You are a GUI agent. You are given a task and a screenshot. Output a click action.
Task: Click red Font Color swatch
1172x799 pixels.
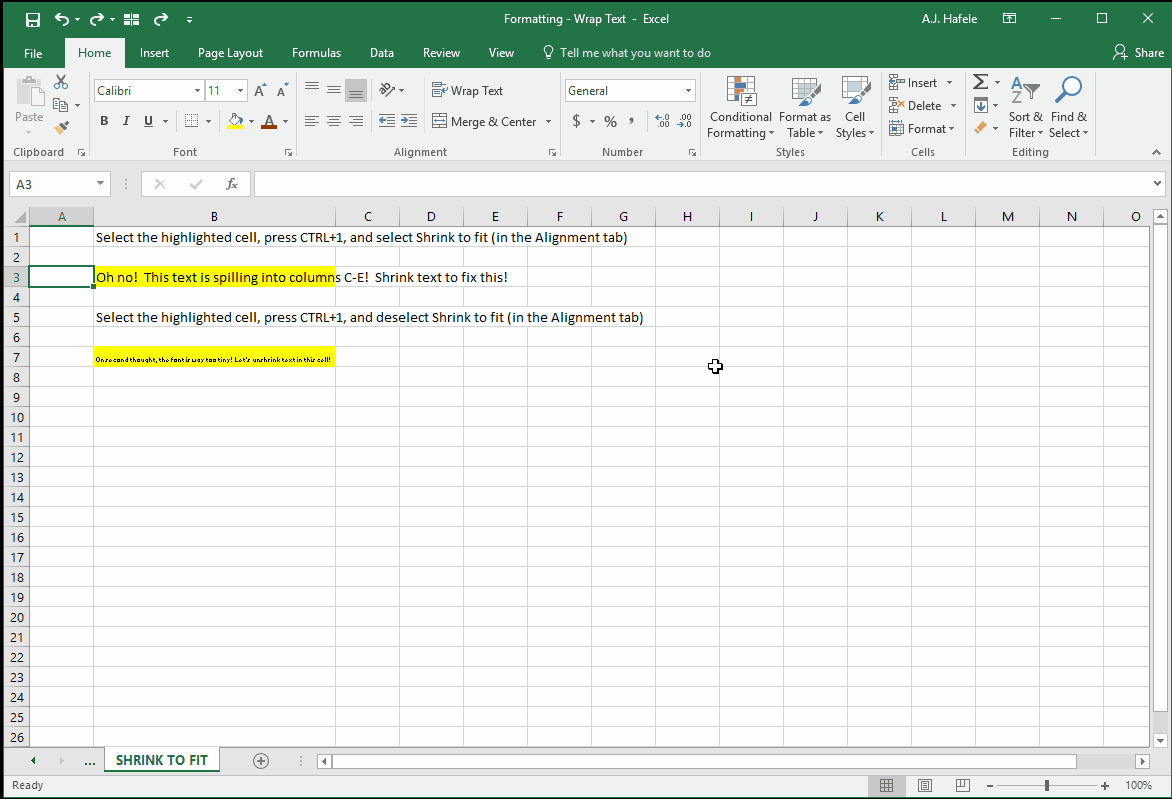(x=269, y=121)
